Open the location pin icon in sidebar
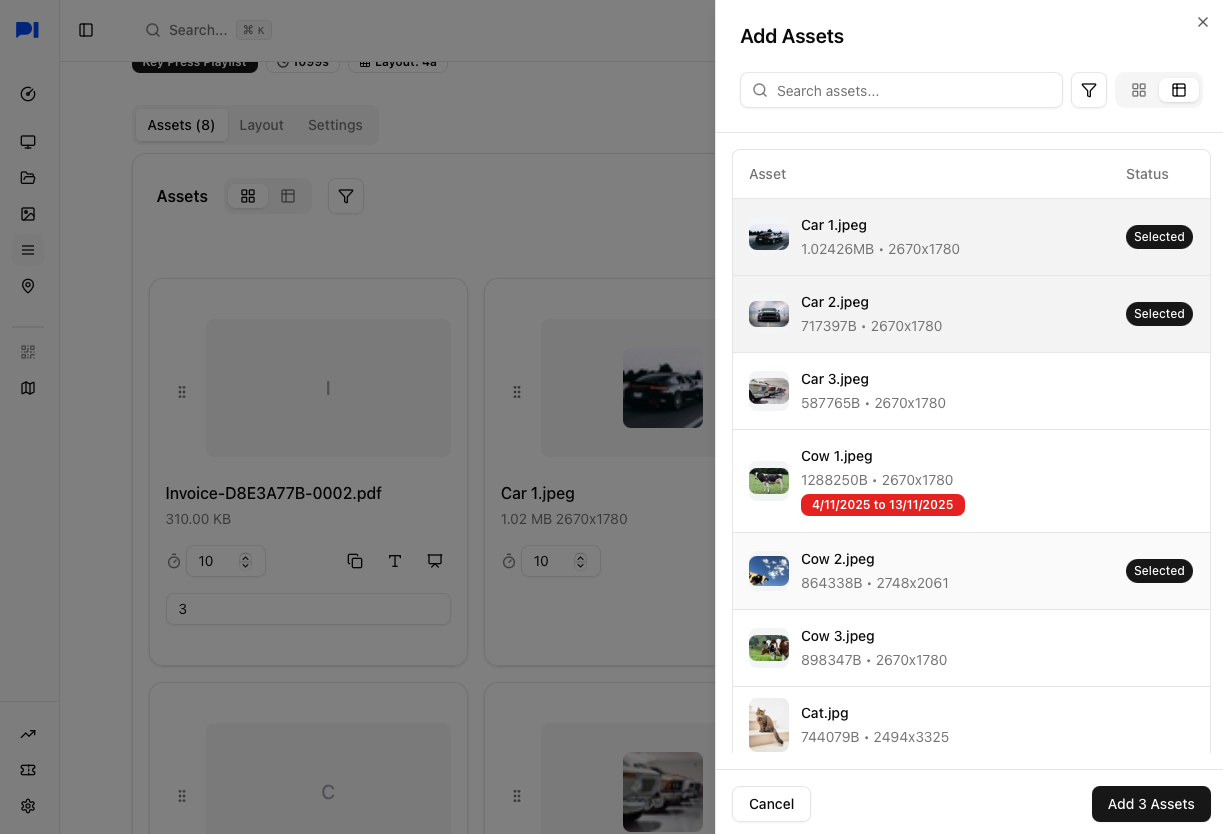The width and height of the screenshot is (1223, 834). pyautogui.click(x=28, y=286)
